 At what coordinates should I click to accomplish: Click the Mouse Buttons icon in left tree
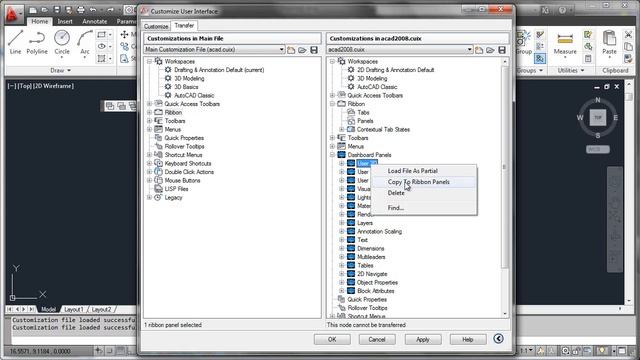click(158, 180)
